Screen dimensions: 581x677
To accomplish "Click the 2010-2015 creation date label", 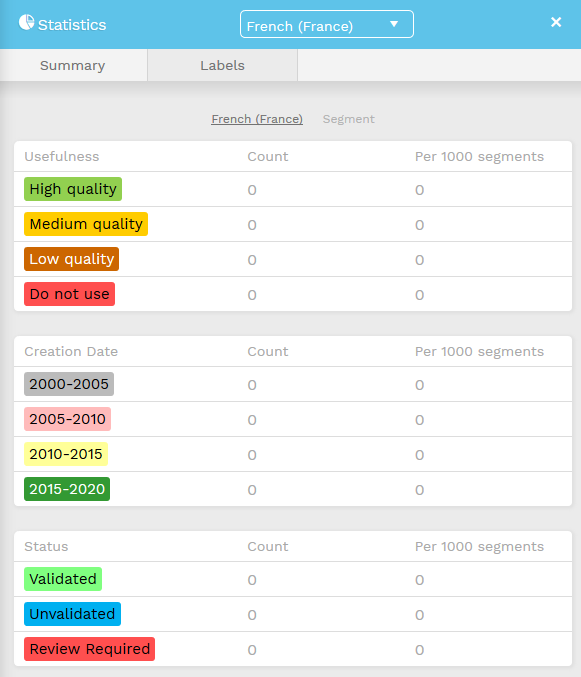I will [66, 454].
